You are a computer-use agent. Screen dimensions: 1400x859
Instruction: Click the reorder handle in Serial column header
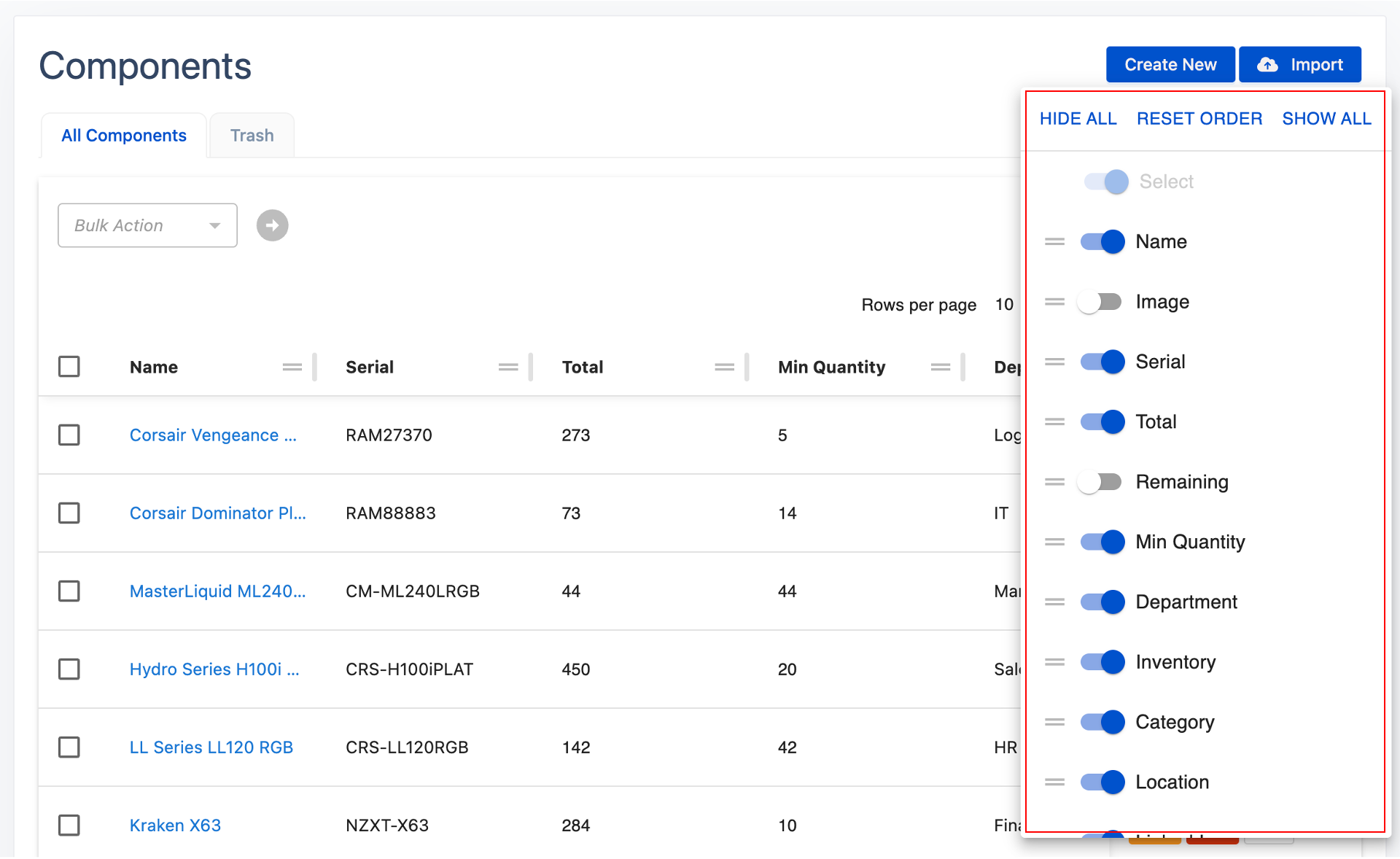point(508,367)
